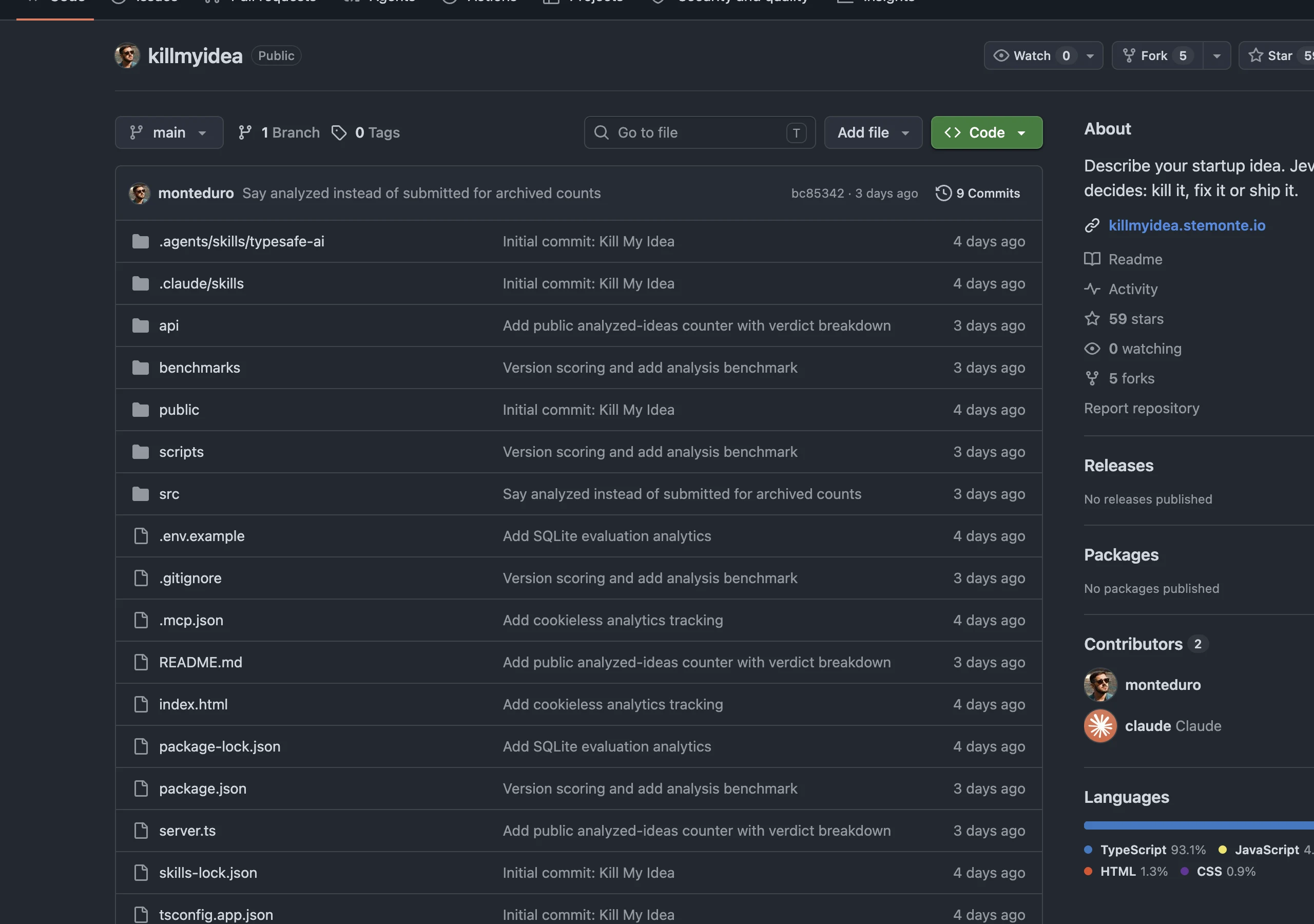Click the HTML 1.3% language entry
Image resolution: width=1314 pixels, height=924 pixels.
click(1126, 871)
